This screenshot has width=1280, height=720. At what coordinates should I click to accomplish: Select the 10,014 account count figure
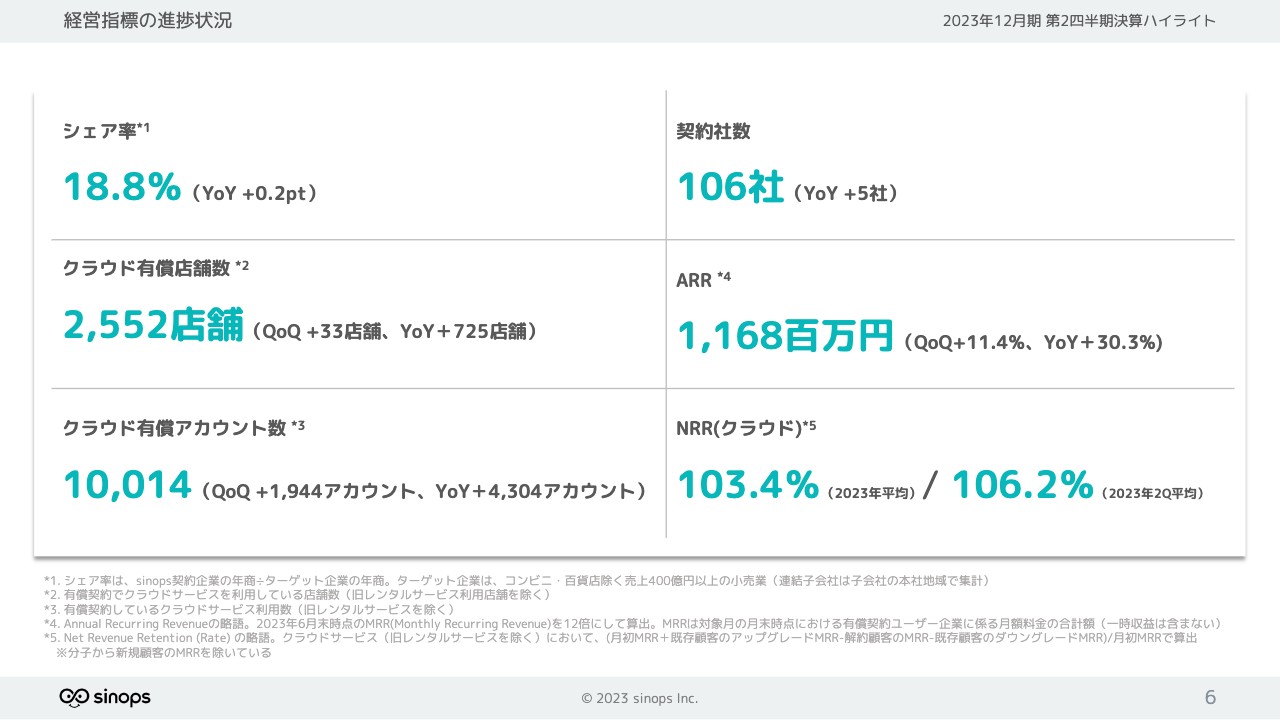point(126,484)
